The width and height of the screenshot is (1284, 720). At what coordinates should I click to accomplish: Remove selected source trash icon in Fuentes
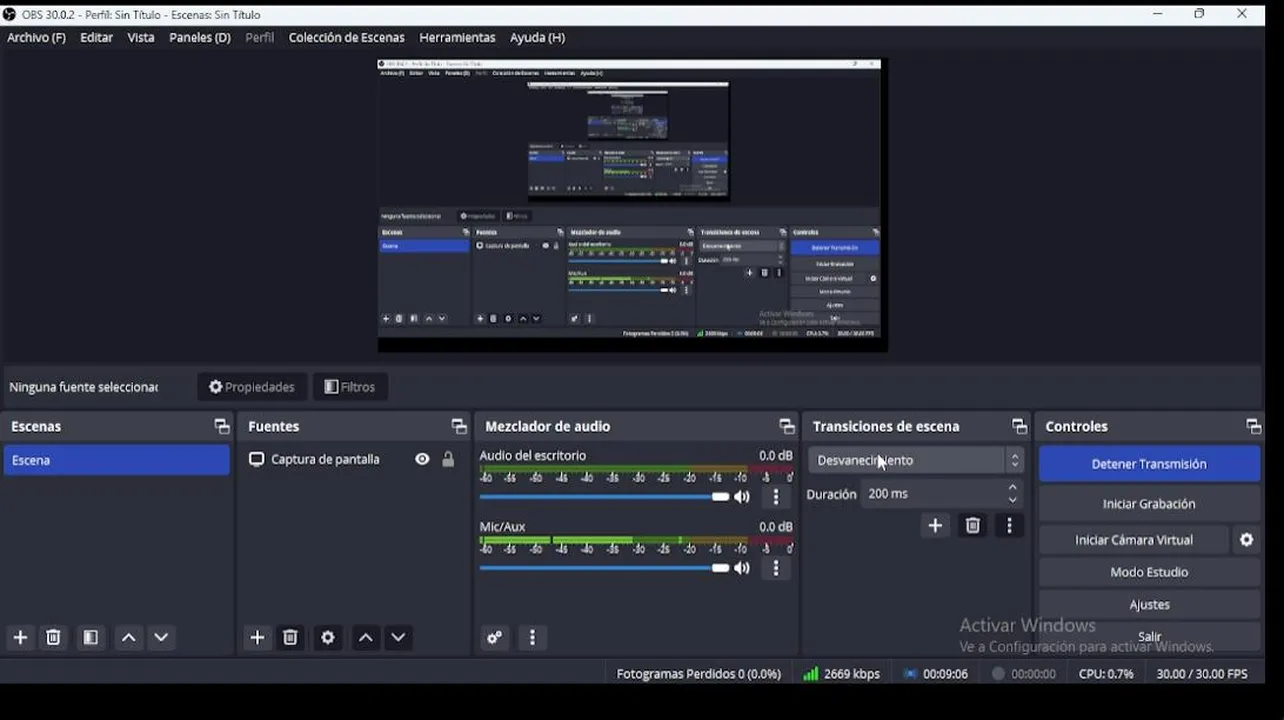pos(290,638)
